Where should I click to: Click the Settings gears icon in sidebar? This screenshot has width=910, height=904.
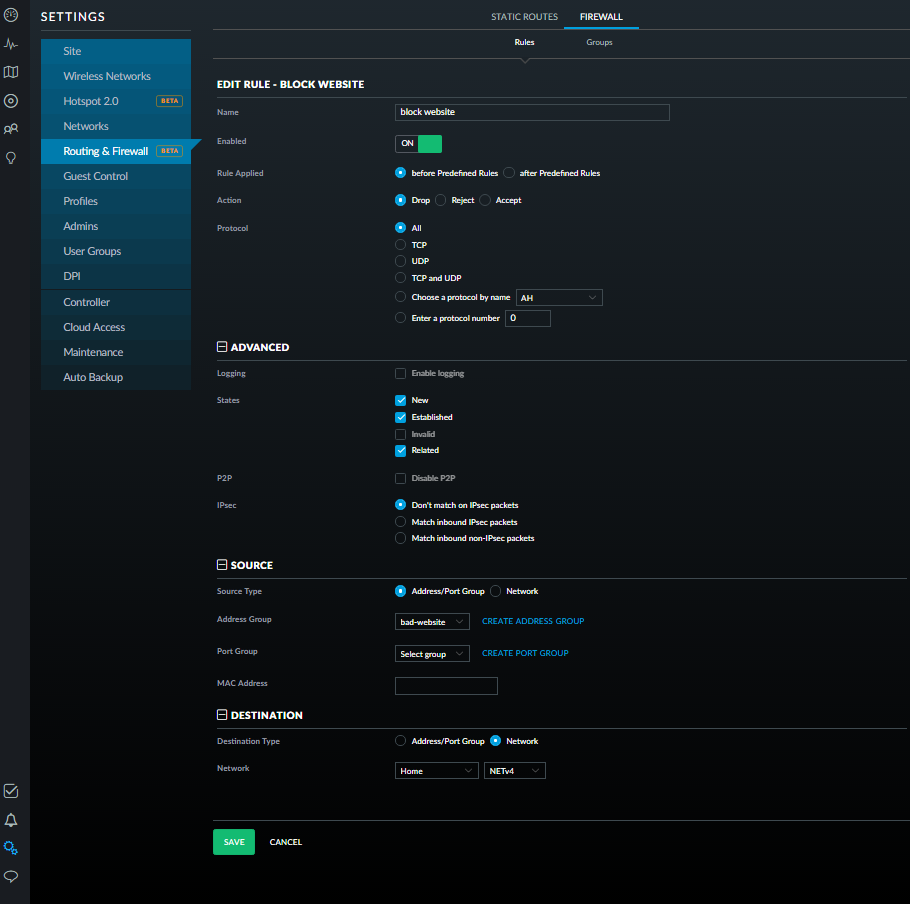coord(11,848)
